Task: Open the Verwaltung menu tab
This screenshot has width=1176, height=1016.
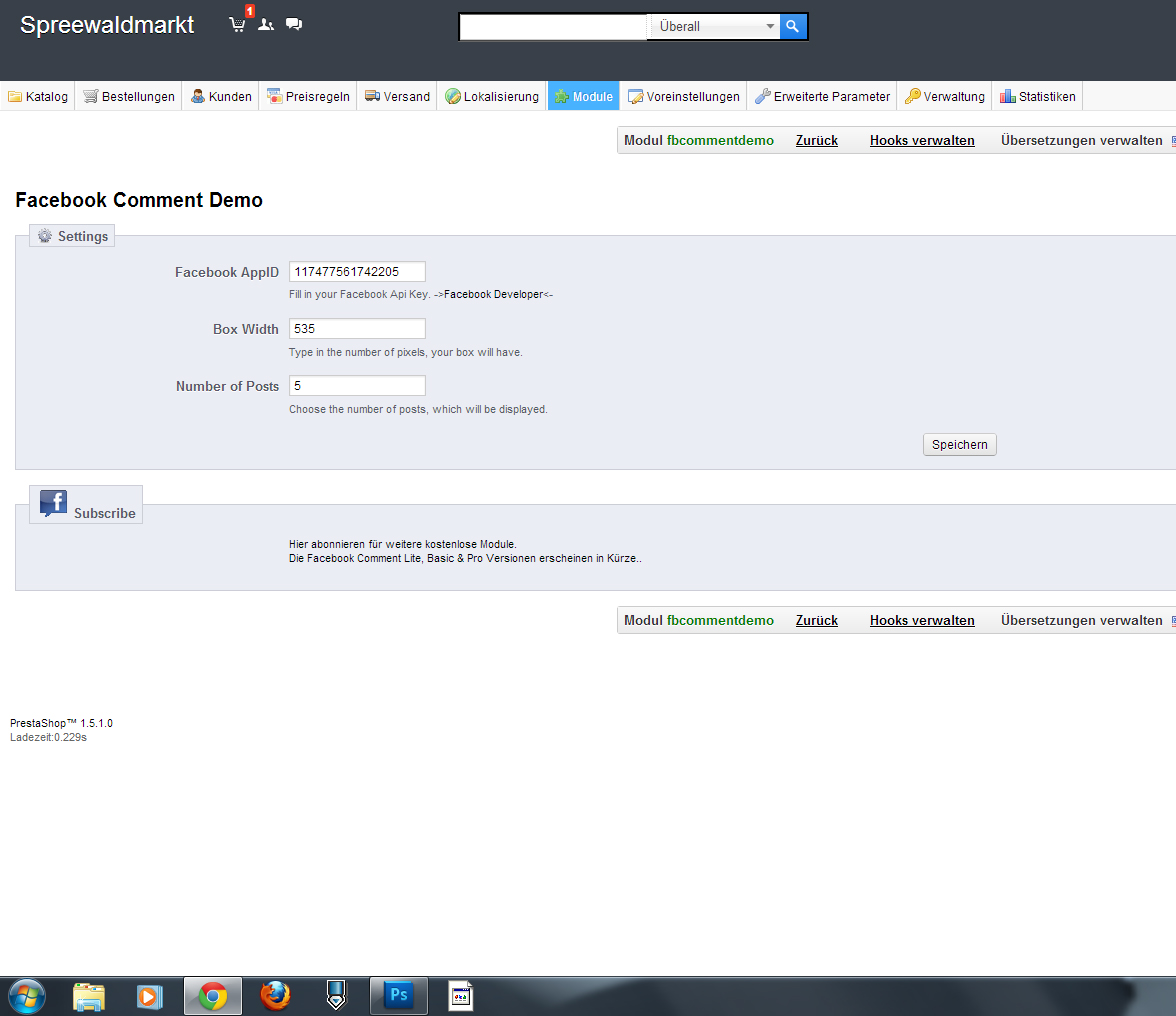Action: (x=944, y=96)
